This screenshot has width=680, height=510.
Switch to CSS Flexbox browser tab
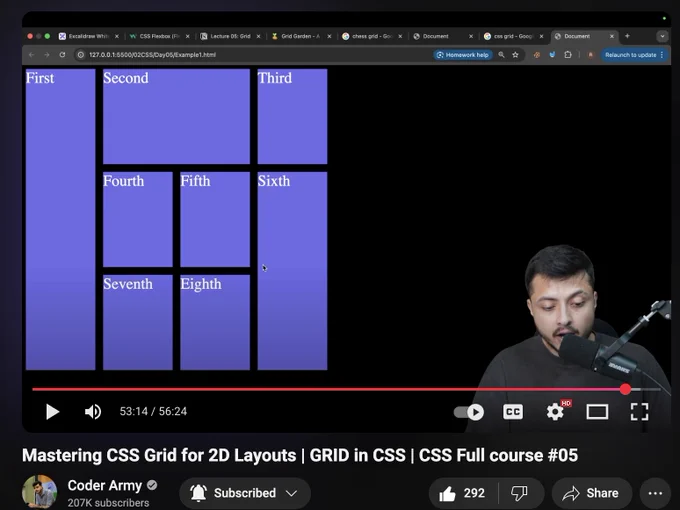tap(159, 36)
